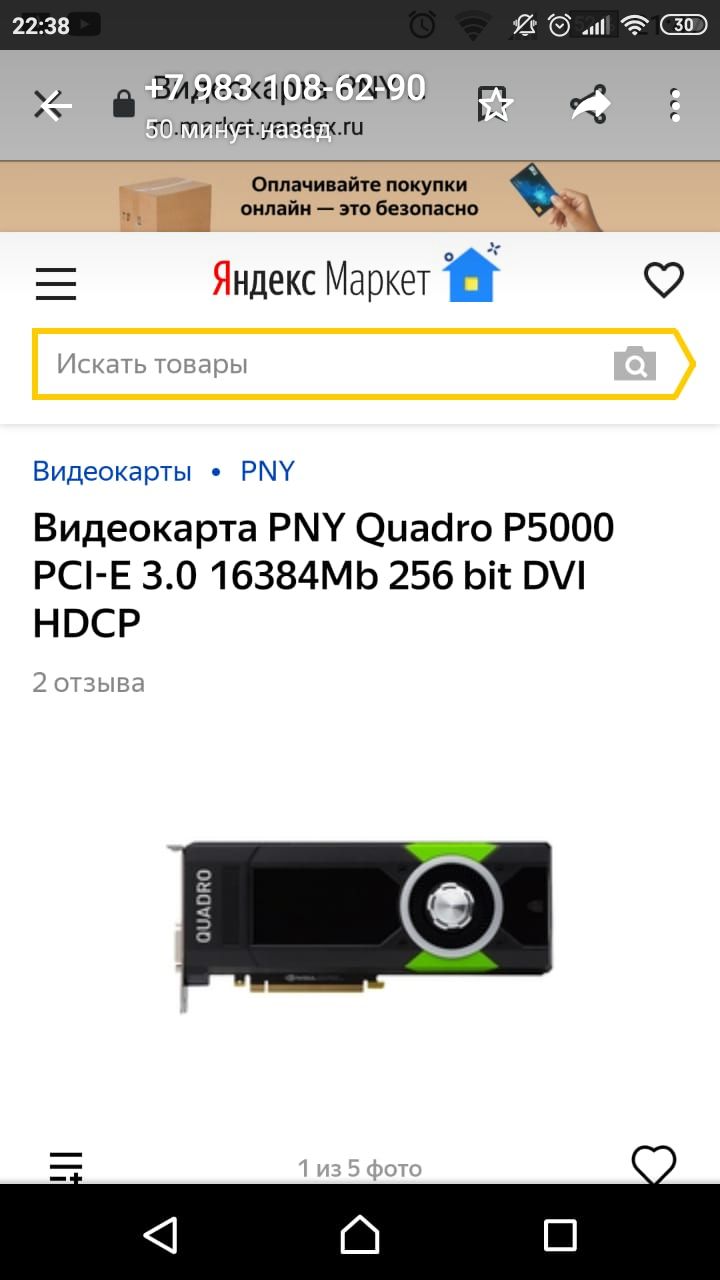Bookmark page with the star icon
Image resolution: width=720 pixels, height=1280 pixels.
pyautogui.click(x=495, y=104)
